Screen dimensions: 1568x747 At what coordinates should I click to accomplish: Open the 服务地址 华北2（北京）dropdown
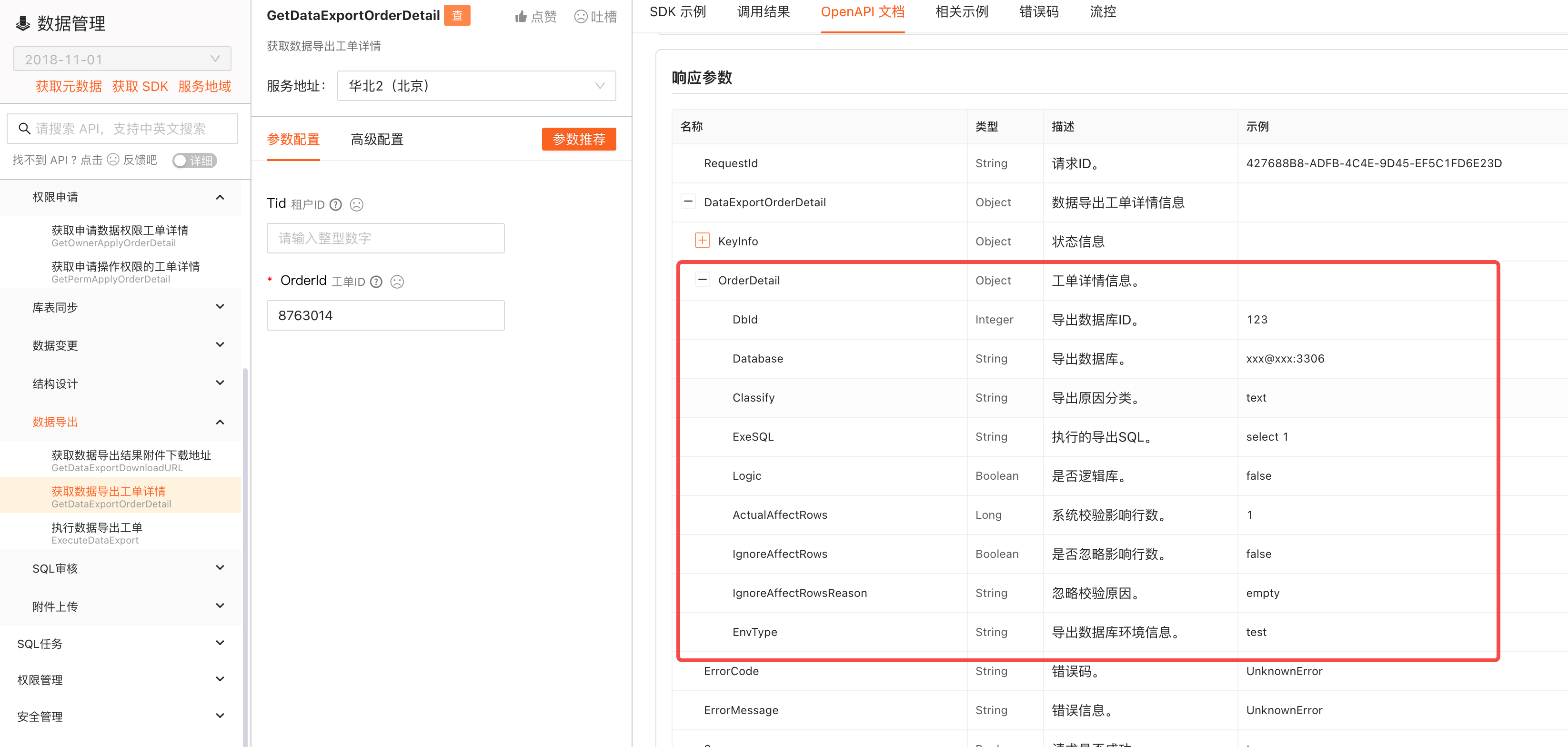point(477,86)
